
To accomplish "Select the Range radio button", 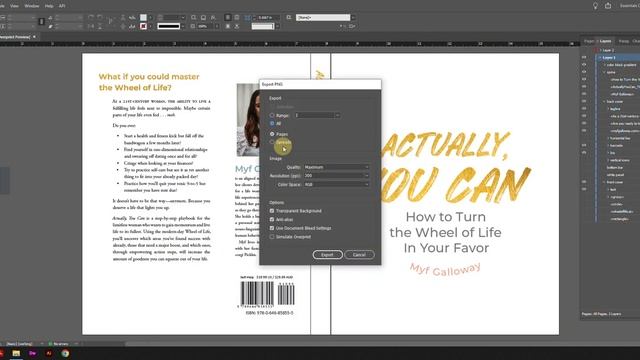I will [x=272, y=116].
